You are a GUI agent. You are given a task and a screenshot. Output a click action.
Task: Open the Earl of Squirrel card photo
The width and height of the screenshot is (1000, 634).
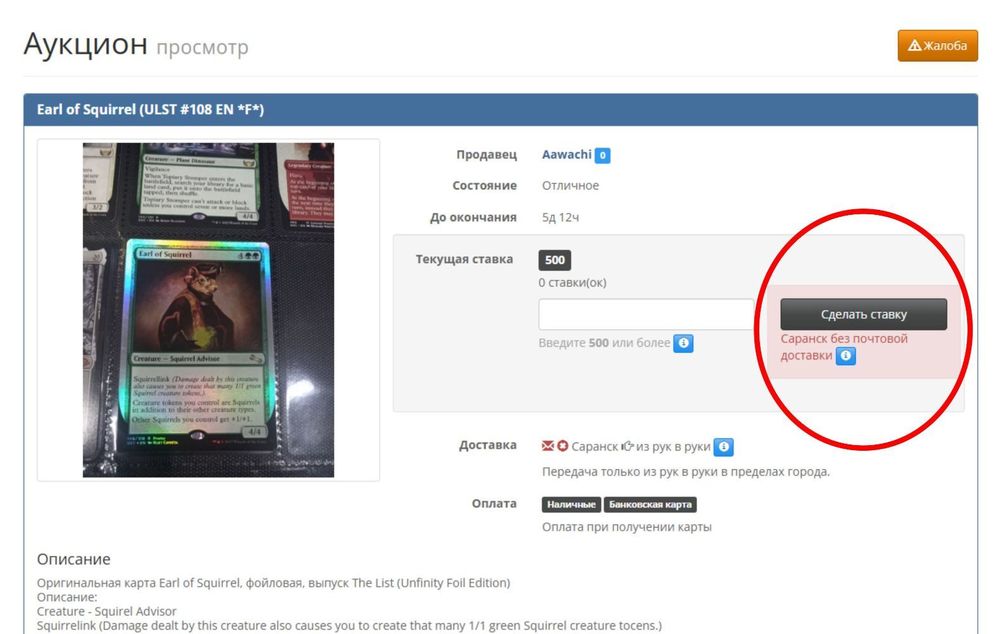[208, 310]
